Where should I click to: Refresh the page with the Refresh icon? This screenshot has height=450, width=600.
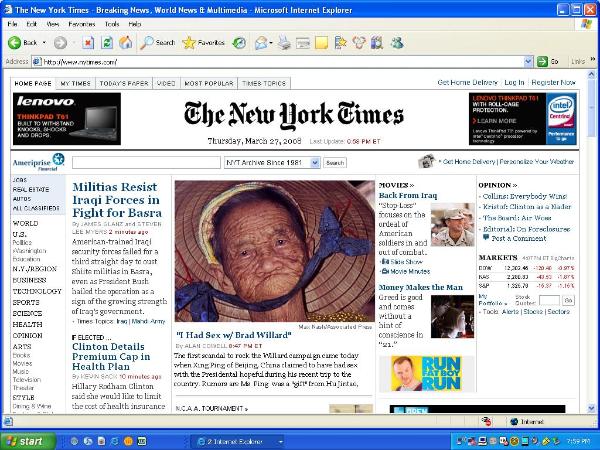coord(107,43)
